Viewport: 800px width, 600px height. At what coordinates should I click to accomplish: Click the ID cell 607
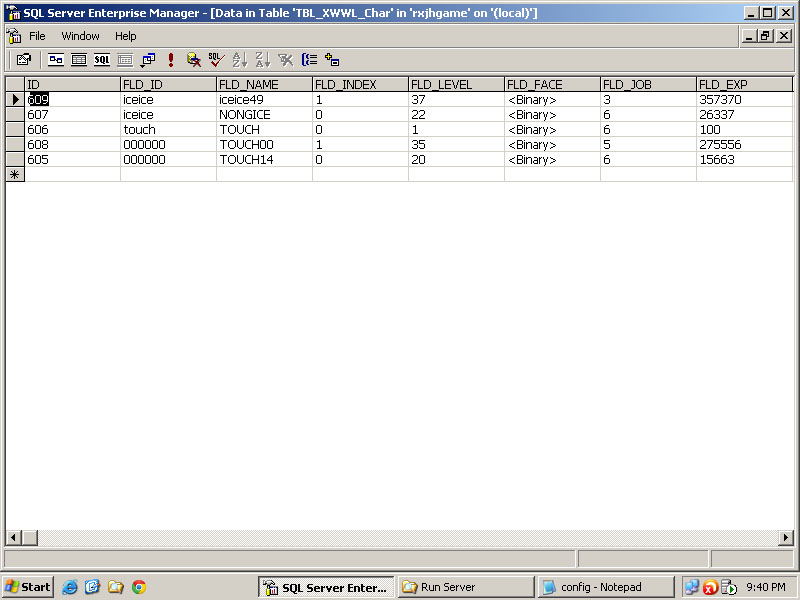[72, 114]
